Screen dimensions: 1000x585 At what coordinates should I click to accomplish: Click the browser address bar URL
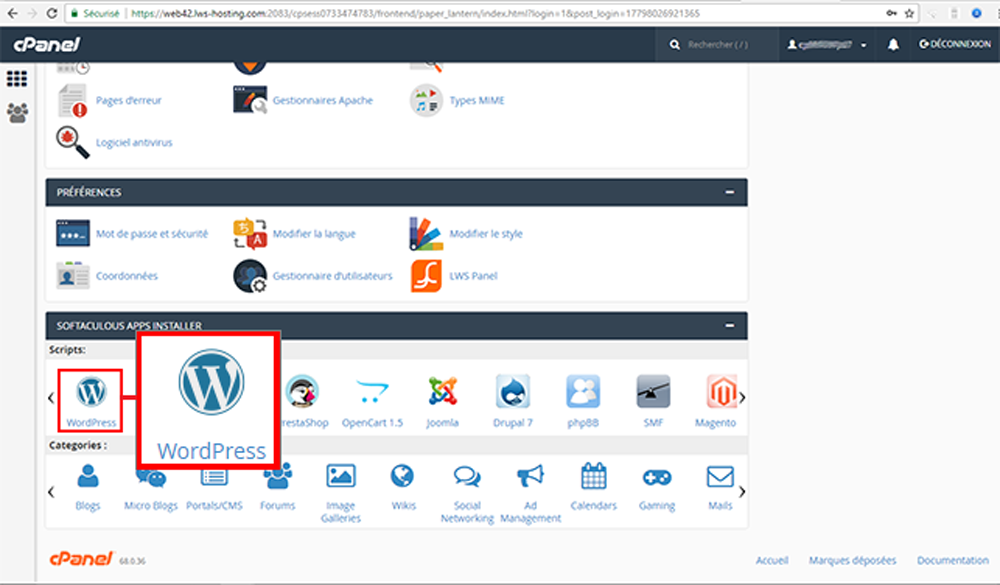tap(415, 13)
